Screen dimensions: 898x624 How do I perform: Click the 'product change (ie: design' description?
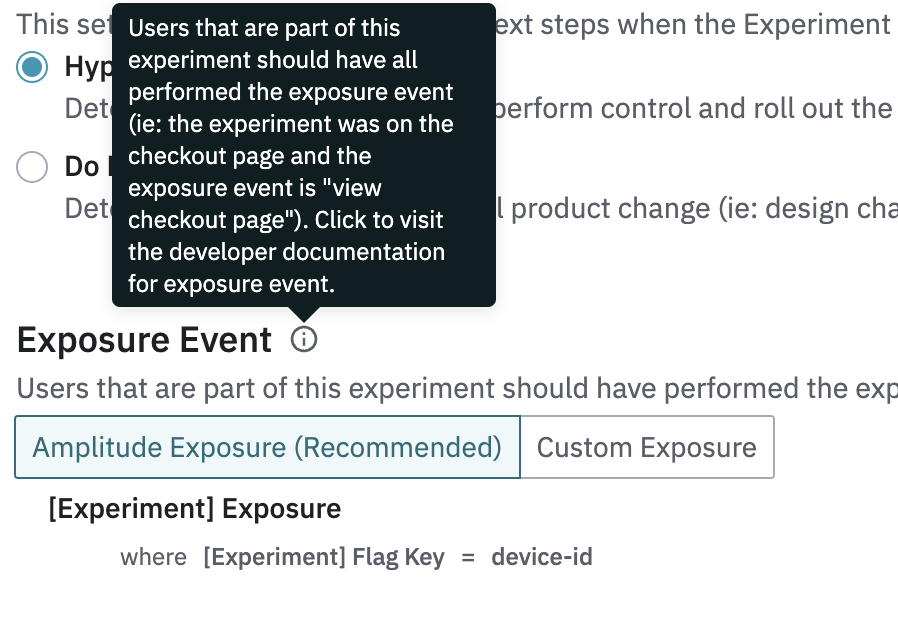tap(697, 209)
